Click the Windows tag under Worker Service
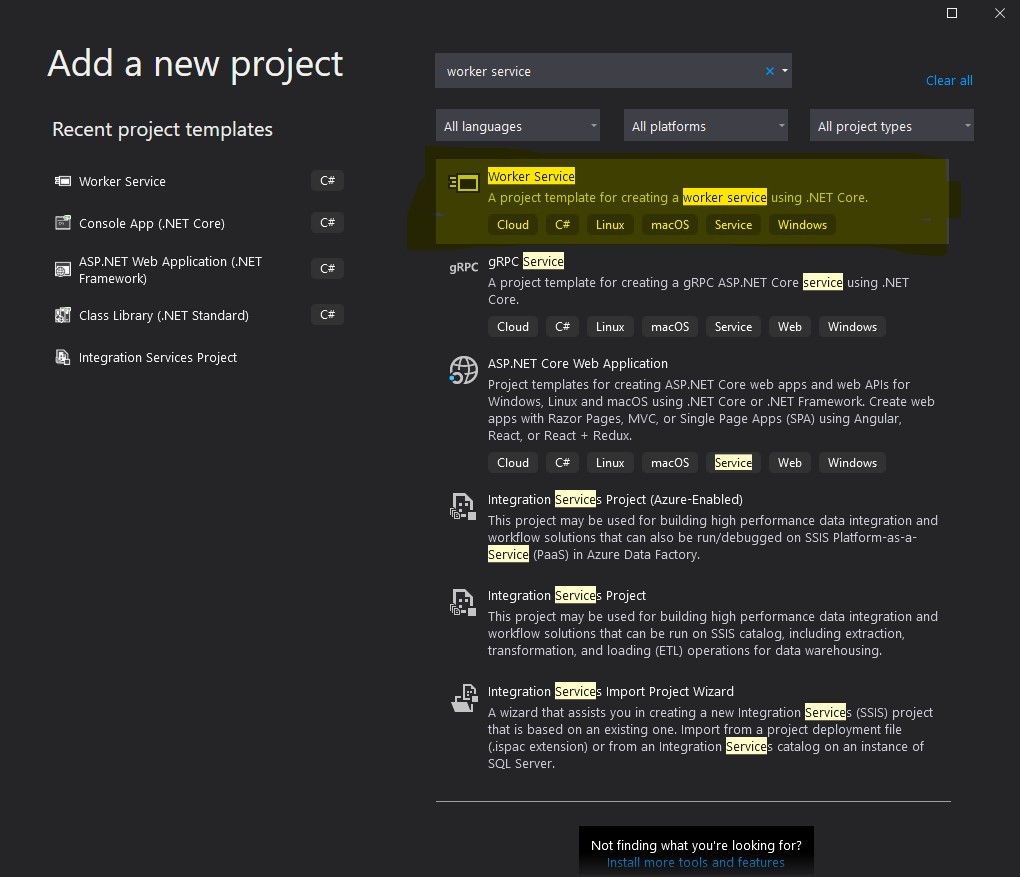Image resolution: width=1020 pixels, height=877 pixels. pos(802,224)
